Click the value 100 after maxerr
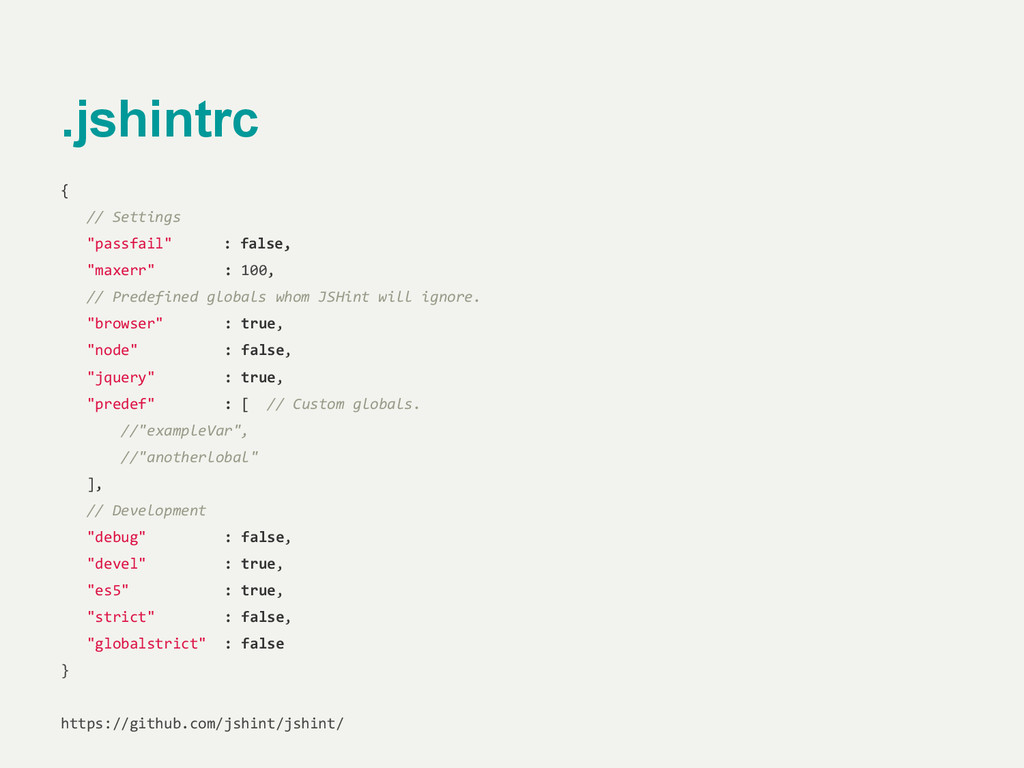 (x=254, y=270)
